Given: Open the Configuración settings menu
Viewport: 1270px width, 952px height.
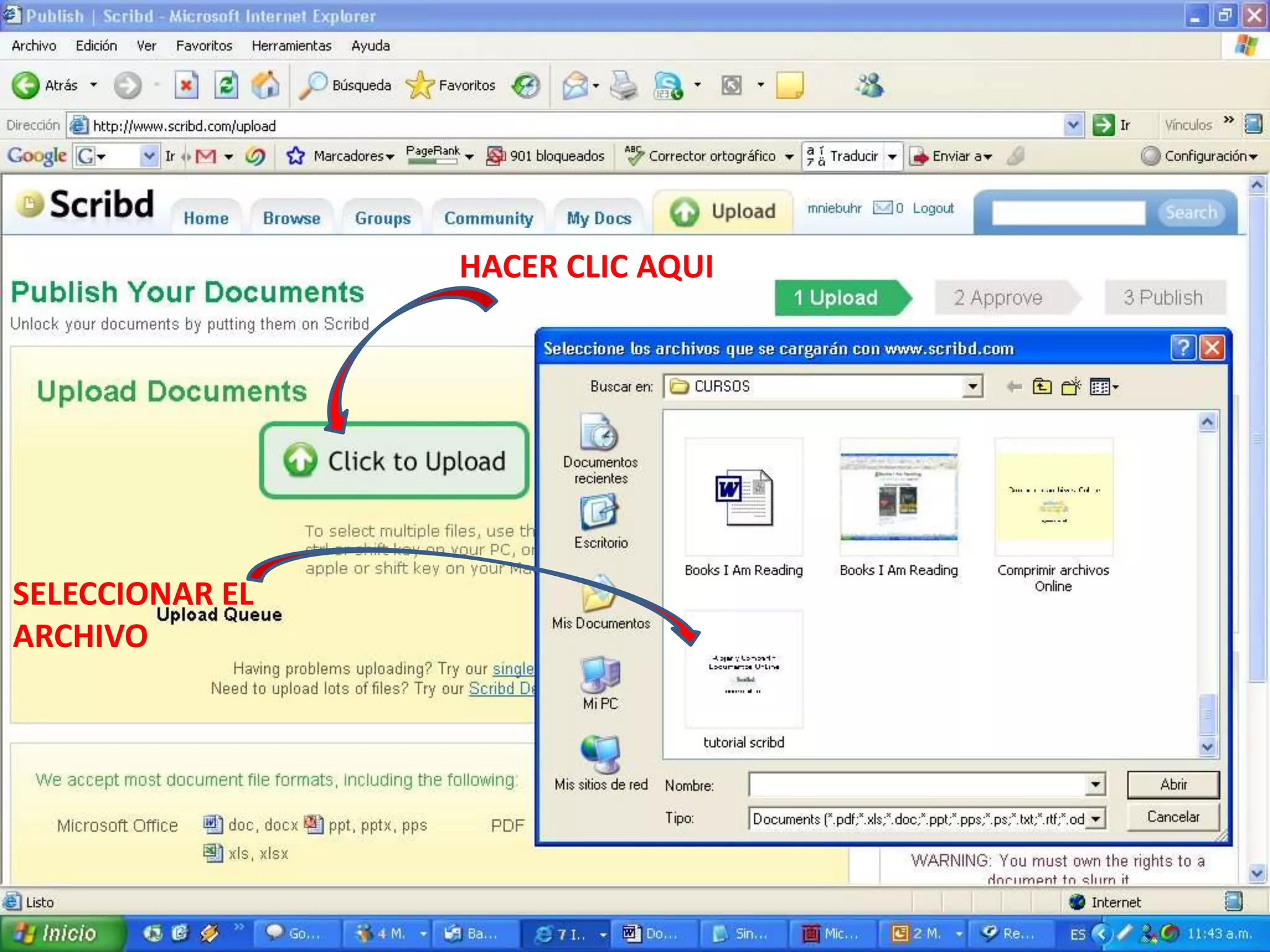Looking at the screenshot, I should [x=1199, y=156].
